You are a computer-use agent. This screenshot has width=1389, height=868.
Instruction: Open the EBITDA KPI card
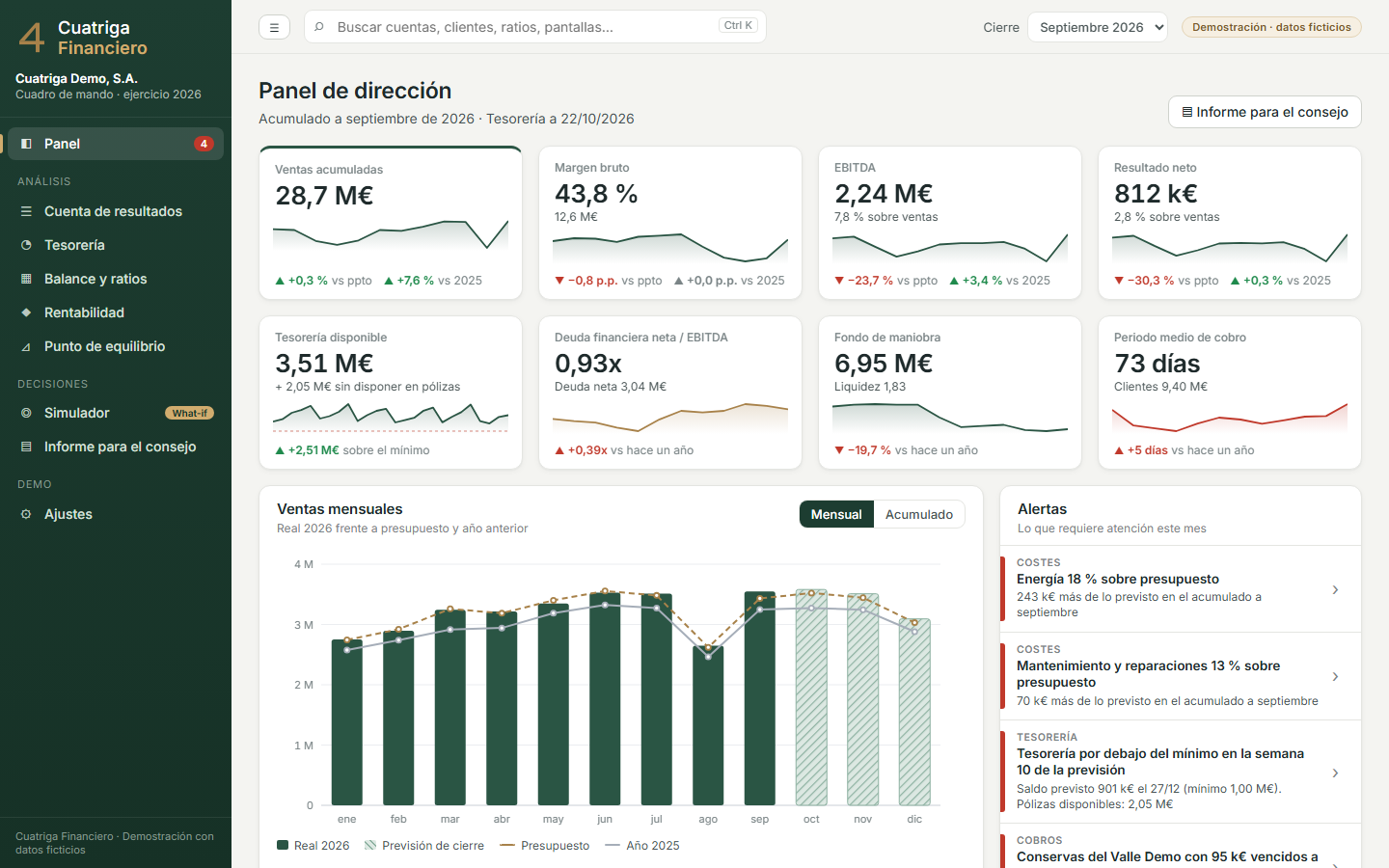coord(950,223)
